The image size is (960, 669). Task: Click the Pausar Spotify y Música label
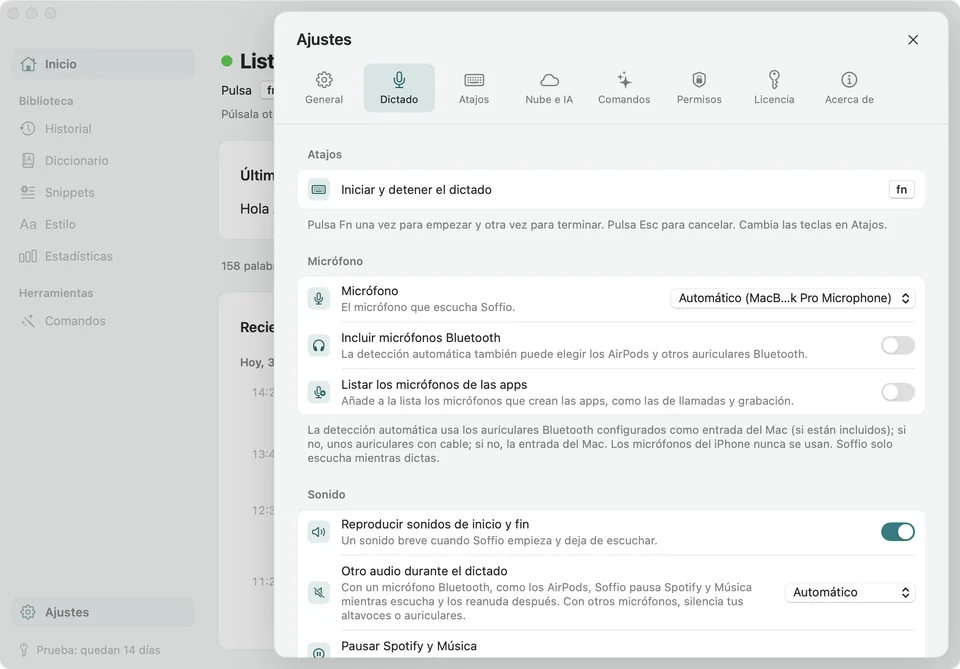tap(408, 646)
